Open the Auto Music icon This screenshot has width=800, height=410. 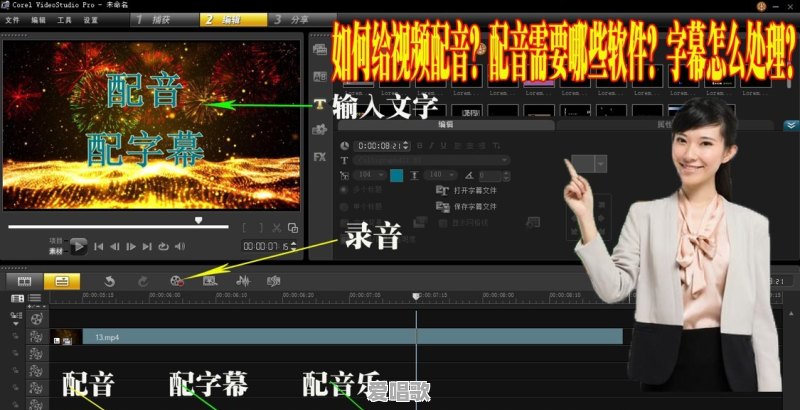(x=274, y=281)
